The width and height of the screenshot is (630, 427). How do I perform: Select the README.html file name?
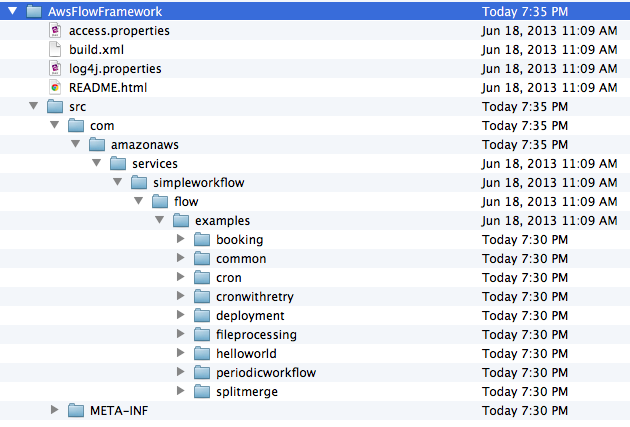point(108,88)
